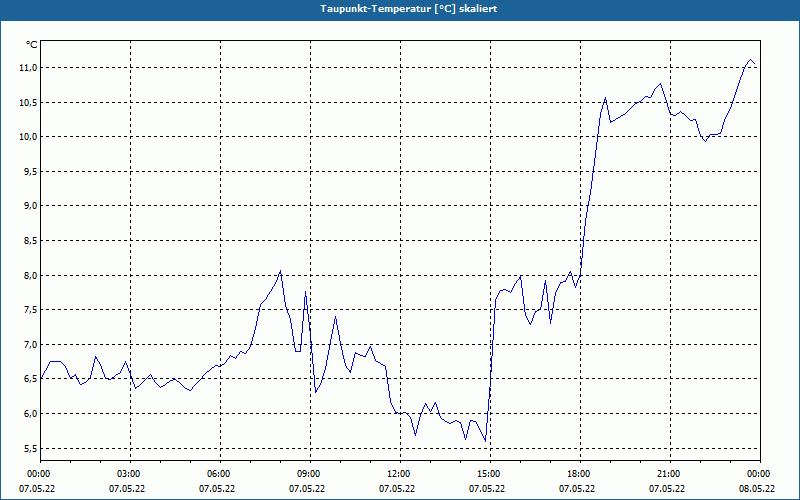Select the "07.05.22" date under 18:00
This screenshot has width=800, height=500.
577,489
